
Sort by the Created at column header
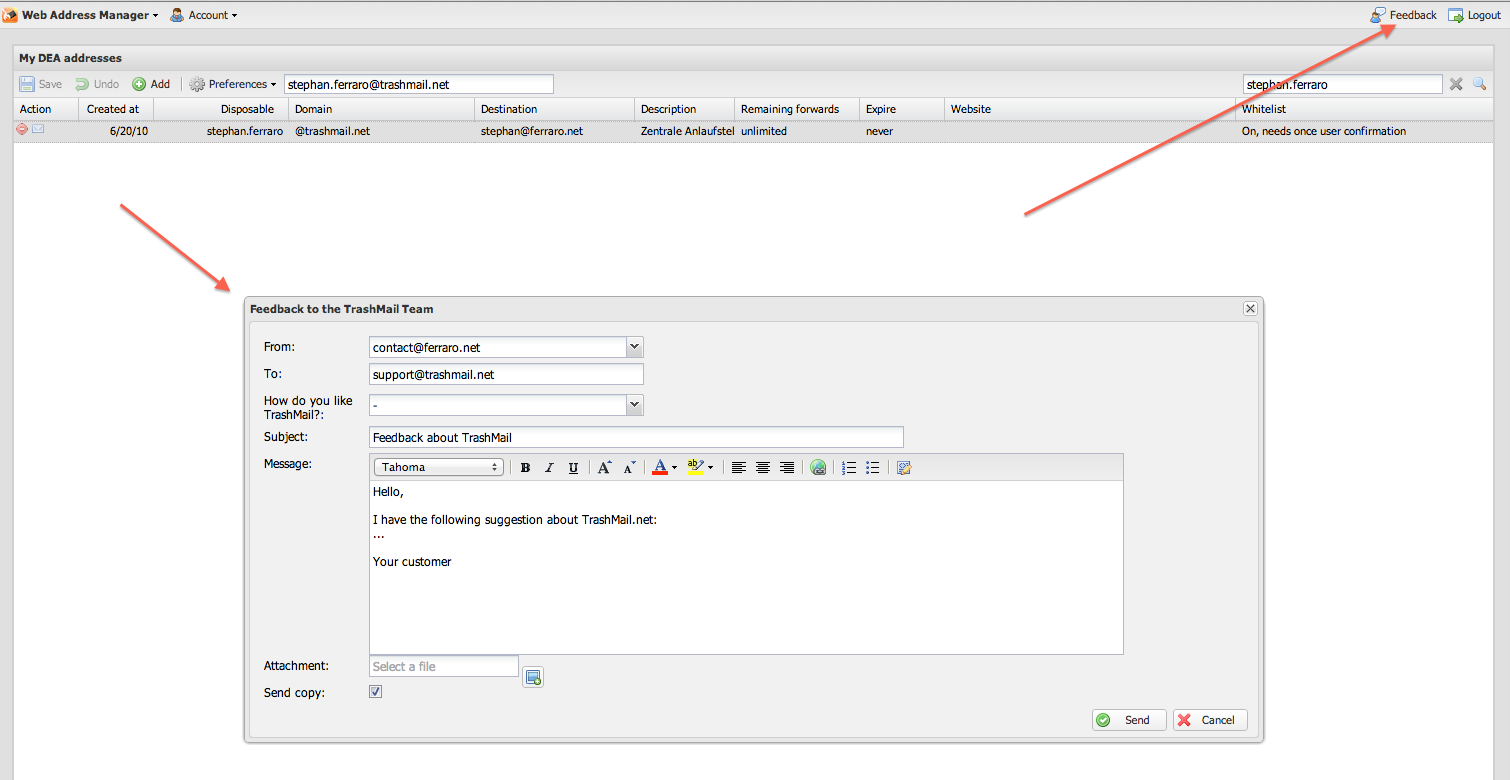[x=116, y=109]
